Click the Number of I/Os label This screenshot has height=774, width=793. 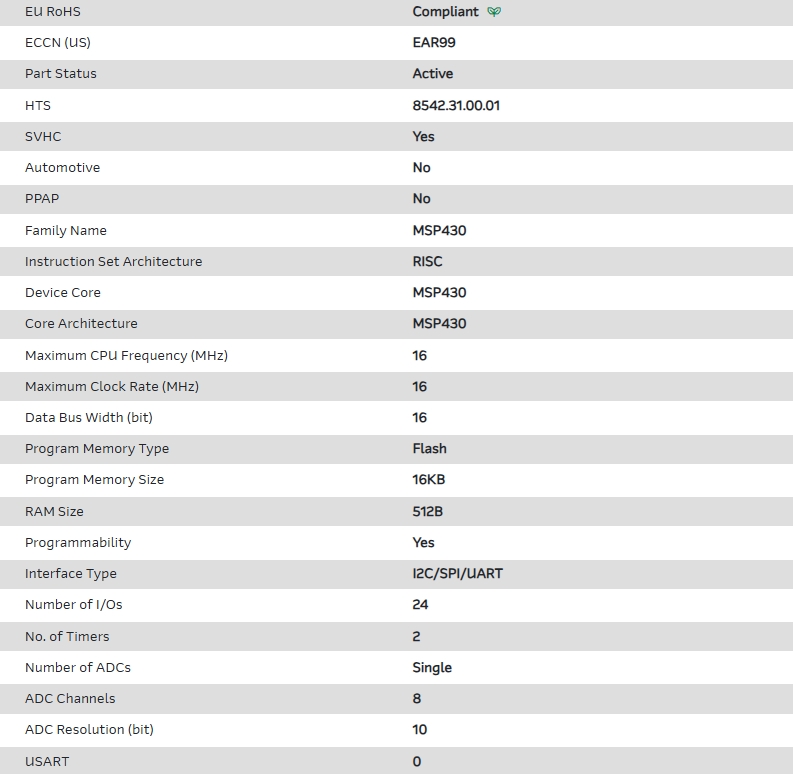coord(73,605)
